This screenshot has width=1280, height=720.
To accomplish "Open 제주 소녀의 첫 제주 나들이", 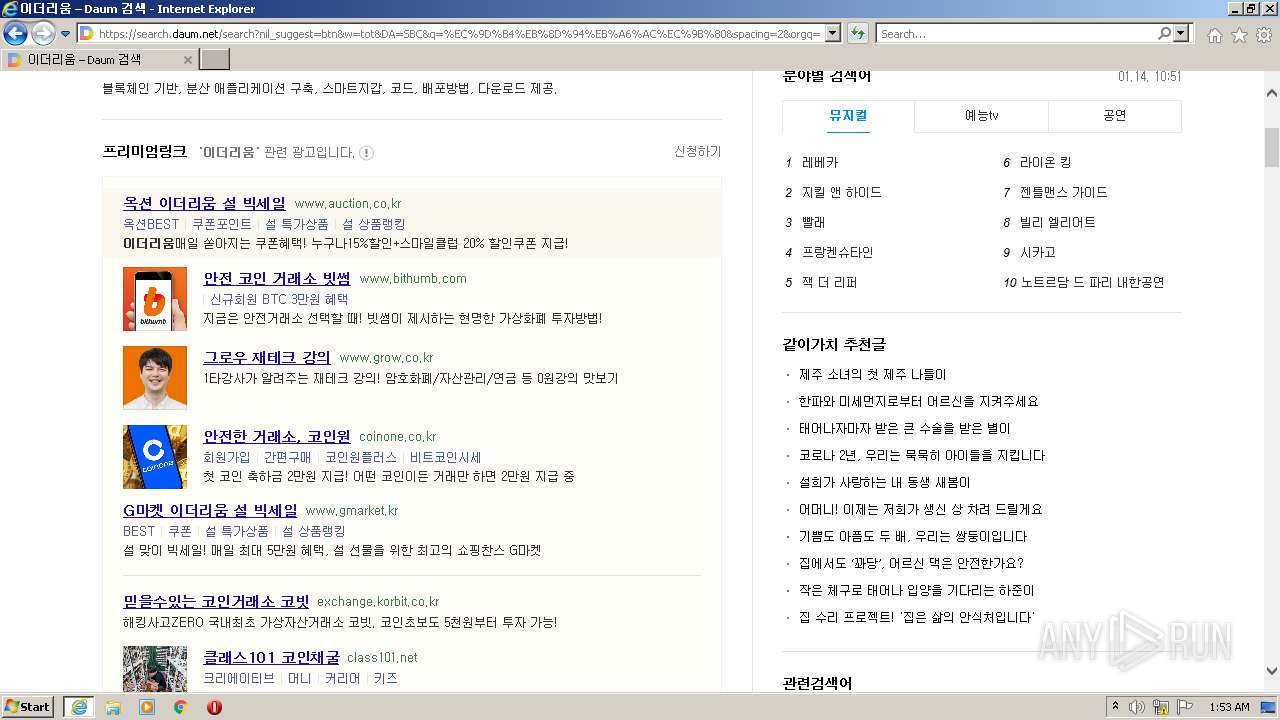I will click(x=872, y=375).
